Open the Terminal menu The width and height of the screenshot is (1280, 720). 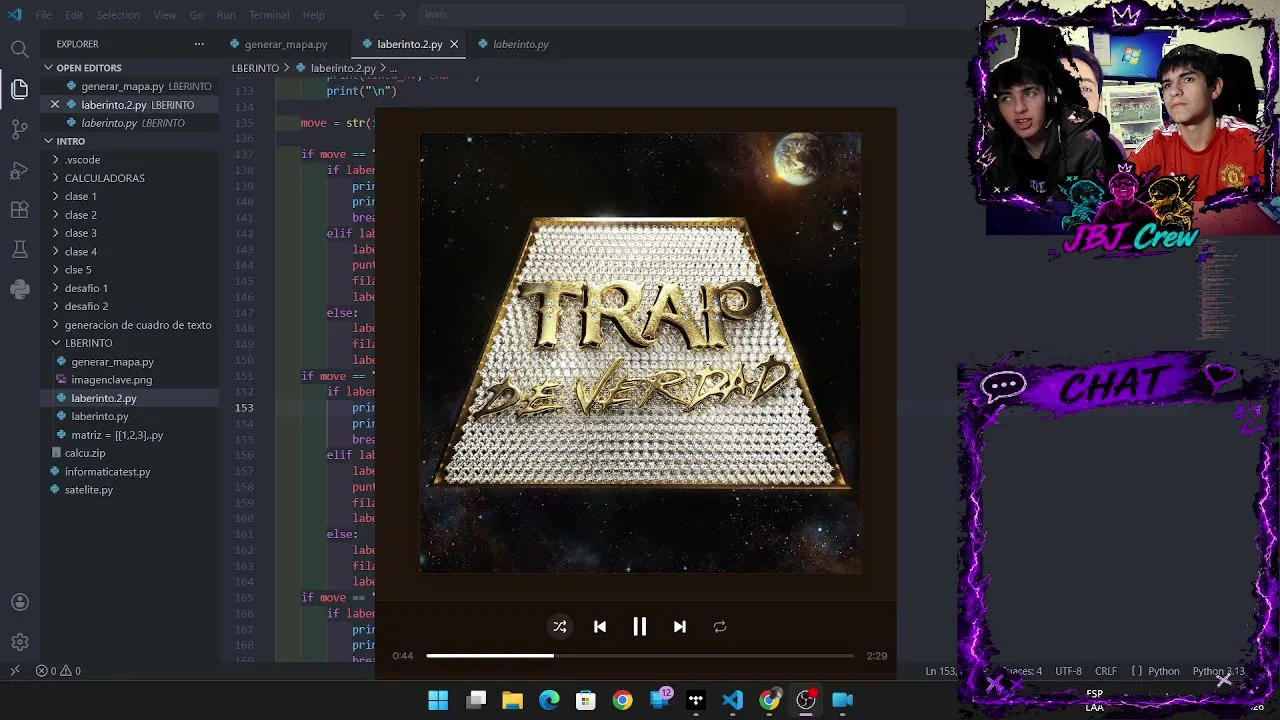click(x=269, y=15)
